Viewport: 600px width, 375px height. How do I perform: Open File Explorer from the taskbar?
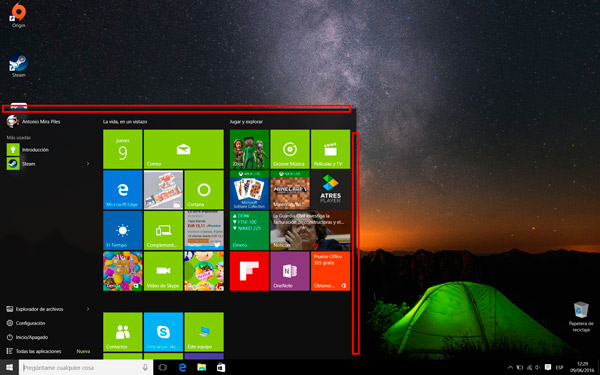tap(202, 367)
